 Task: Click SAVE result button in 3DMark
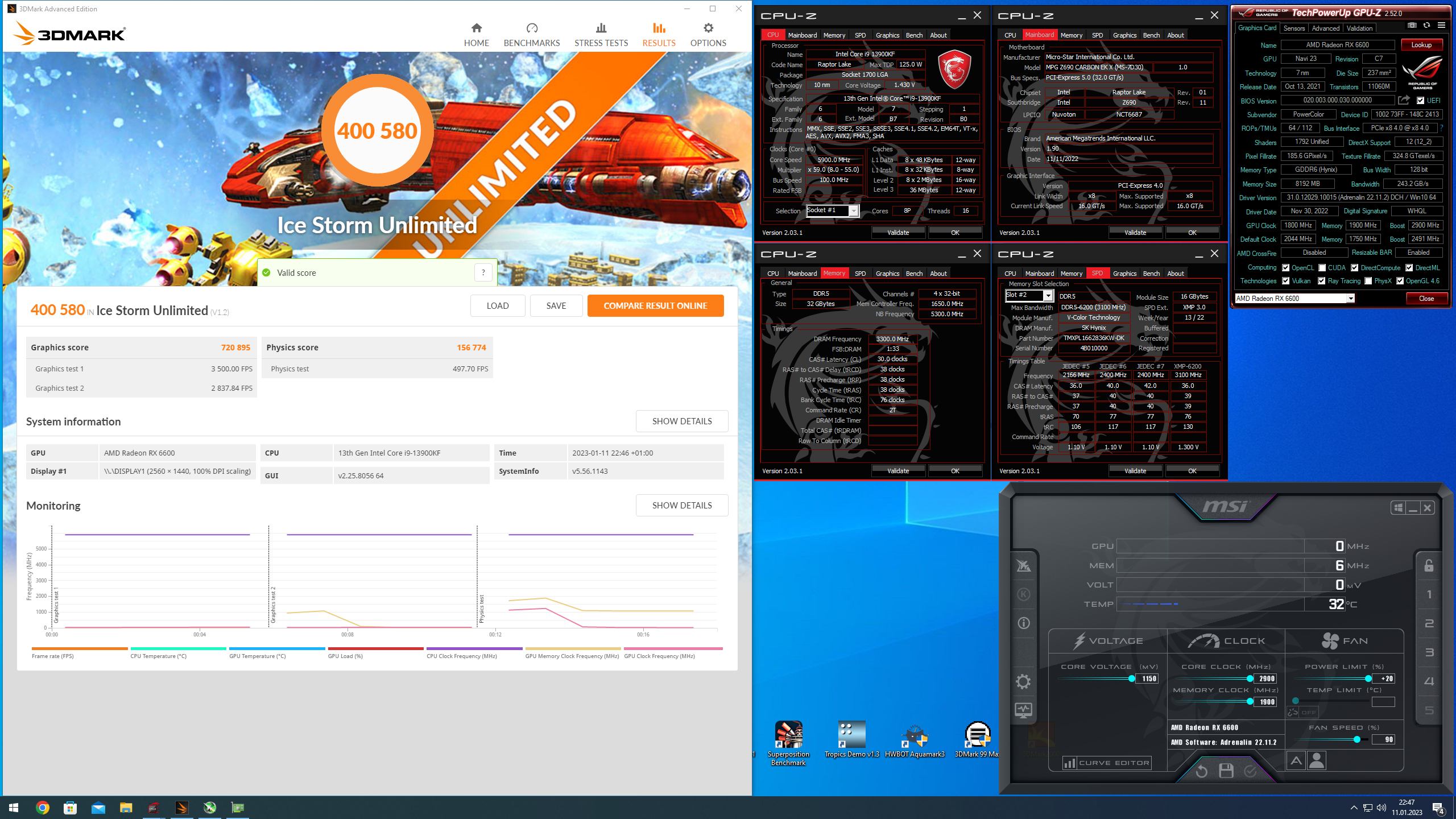tap(556, 305)
